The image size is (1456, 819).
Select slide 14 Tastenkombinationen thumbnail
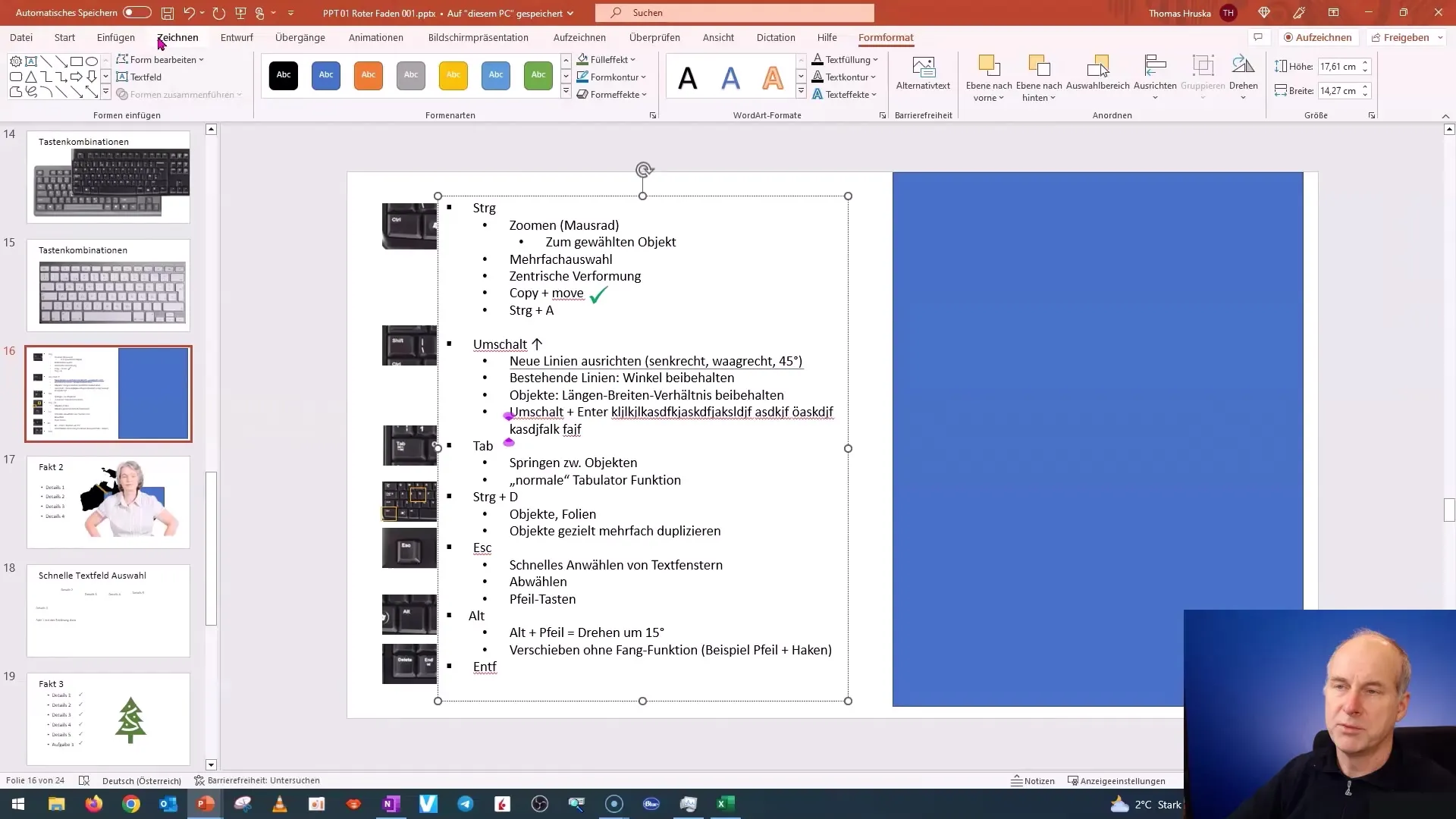(x=108, y=177)
